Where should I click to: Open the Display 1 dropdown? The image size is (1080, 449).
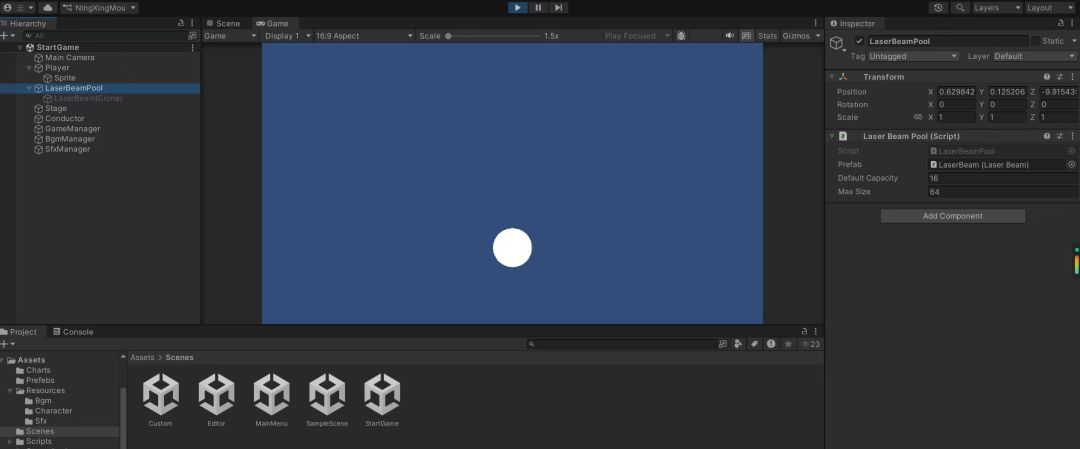point(288,36)
